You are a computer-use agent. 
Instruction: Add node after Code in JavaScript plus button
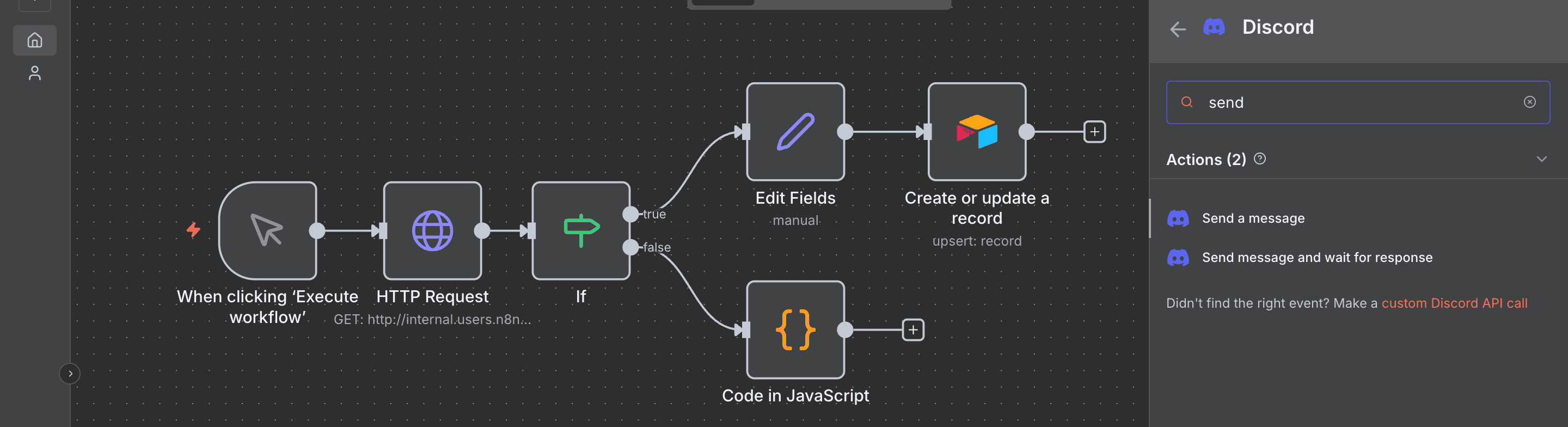[x=913, y=330]
